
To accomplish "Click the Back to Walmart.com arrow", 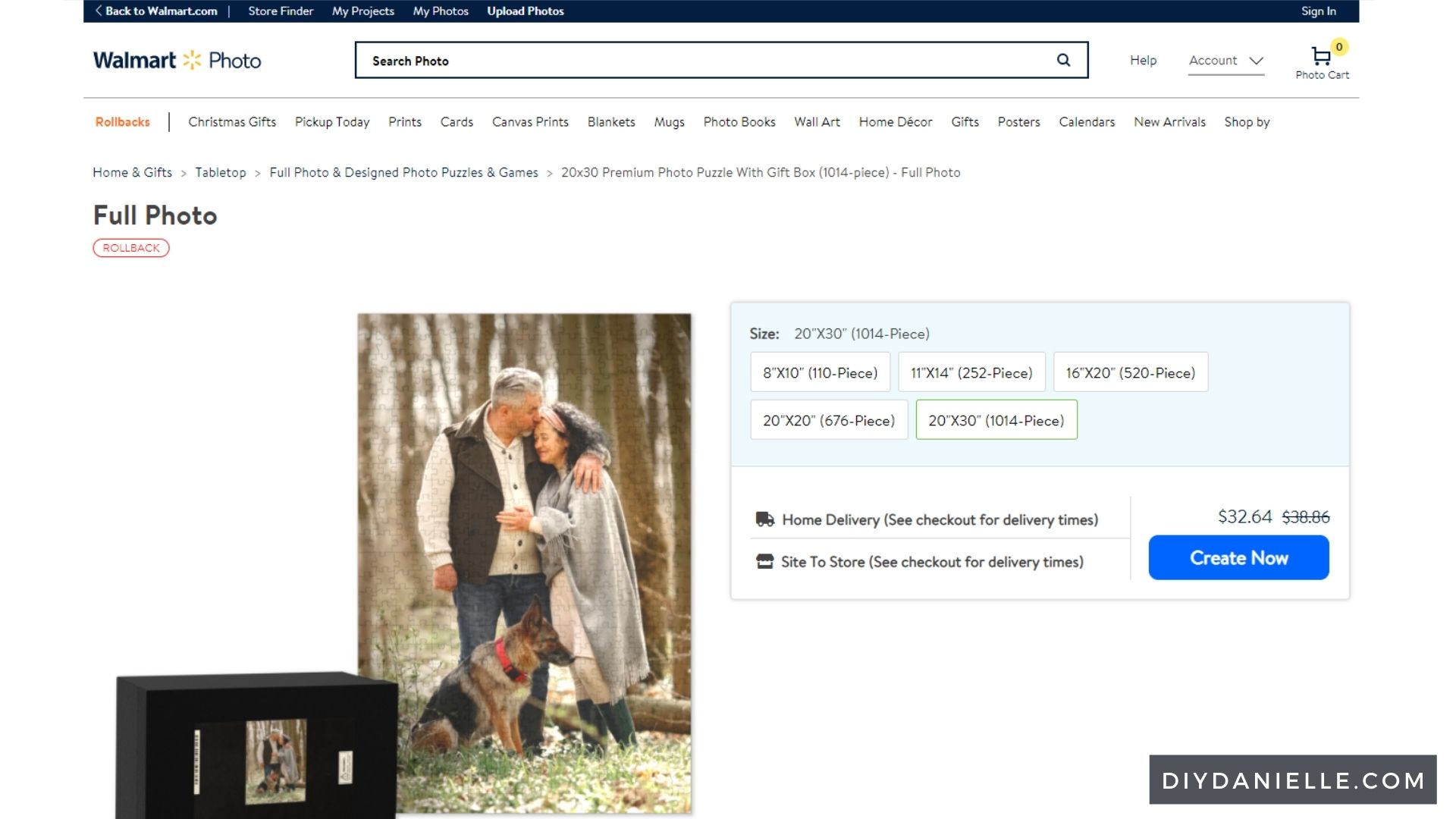I will (99, 11).
